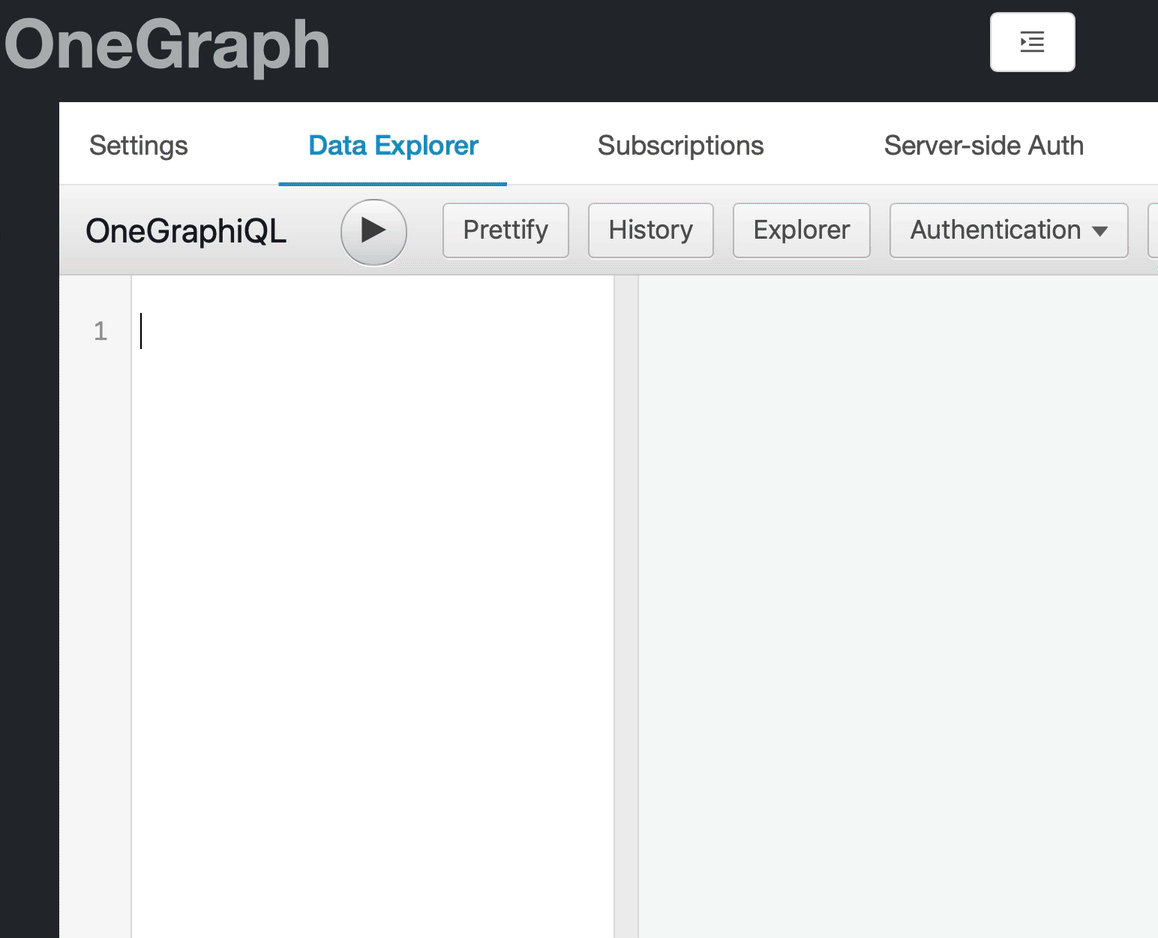Run the query with the play button
1158x938 pixels.
373,231
